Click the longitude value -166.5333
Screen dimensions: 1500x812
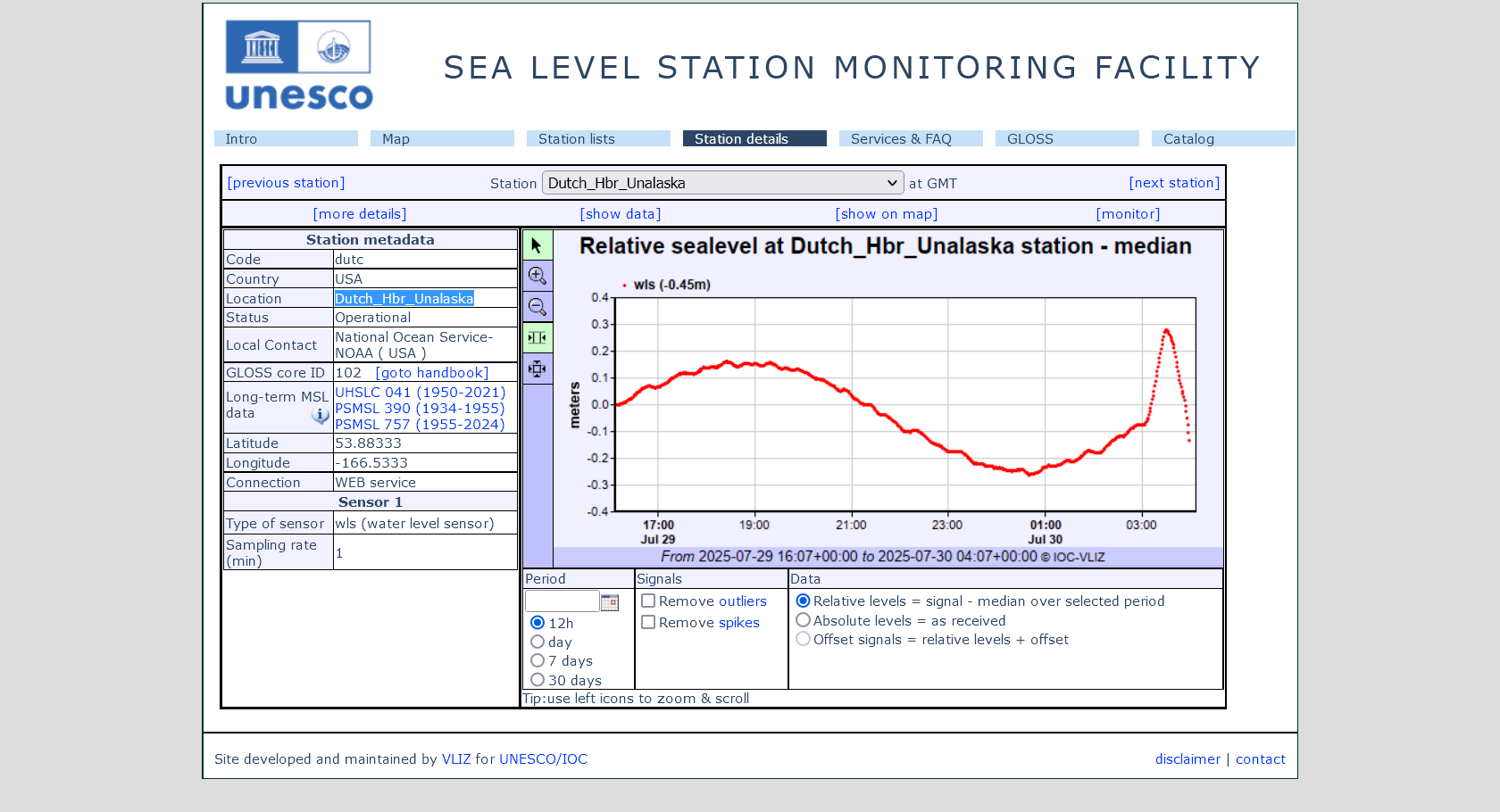(371, 463)
